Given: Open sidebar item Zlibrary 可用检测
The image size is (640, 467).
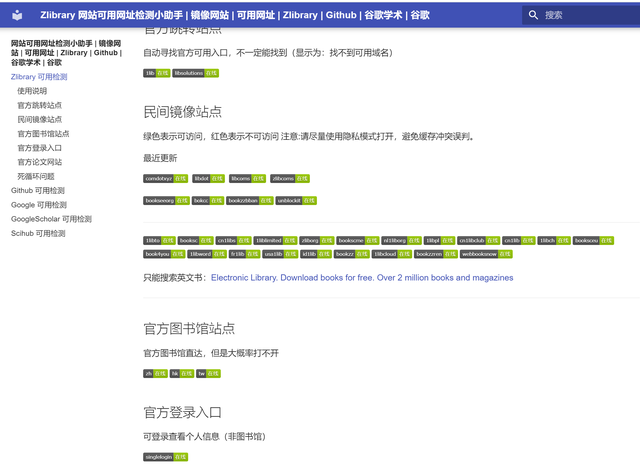Looking at the screenshot, I should click(39, 77).
